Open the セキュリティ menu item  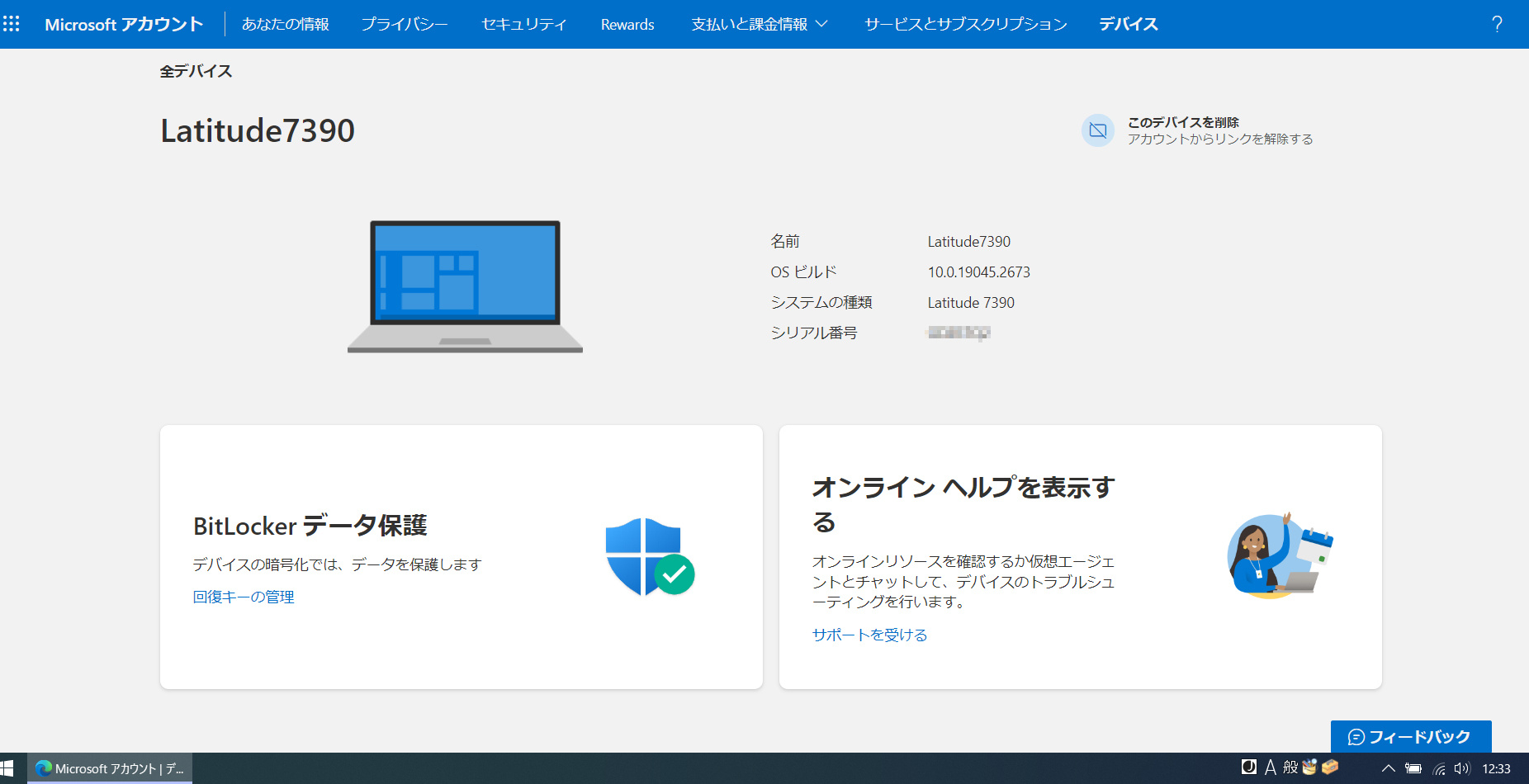coord(524,25)
